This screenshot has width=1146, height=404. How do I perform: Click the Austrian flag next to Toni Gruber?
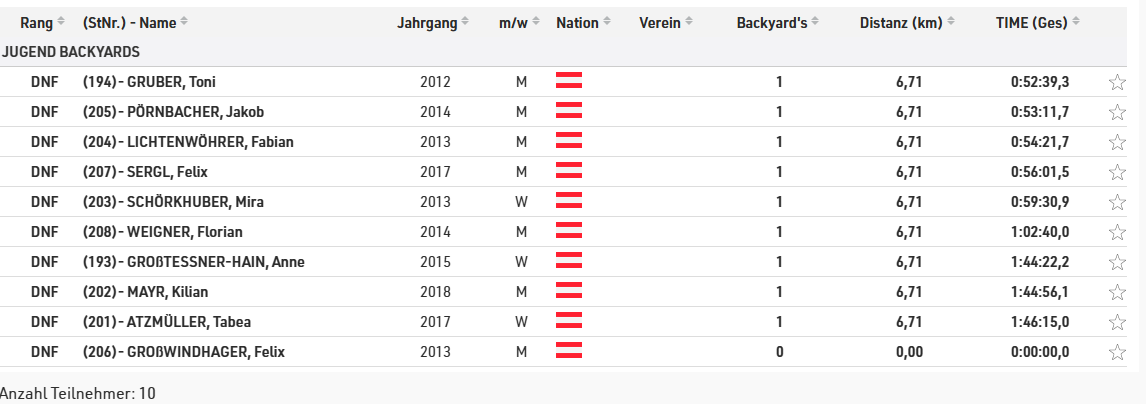569,80
